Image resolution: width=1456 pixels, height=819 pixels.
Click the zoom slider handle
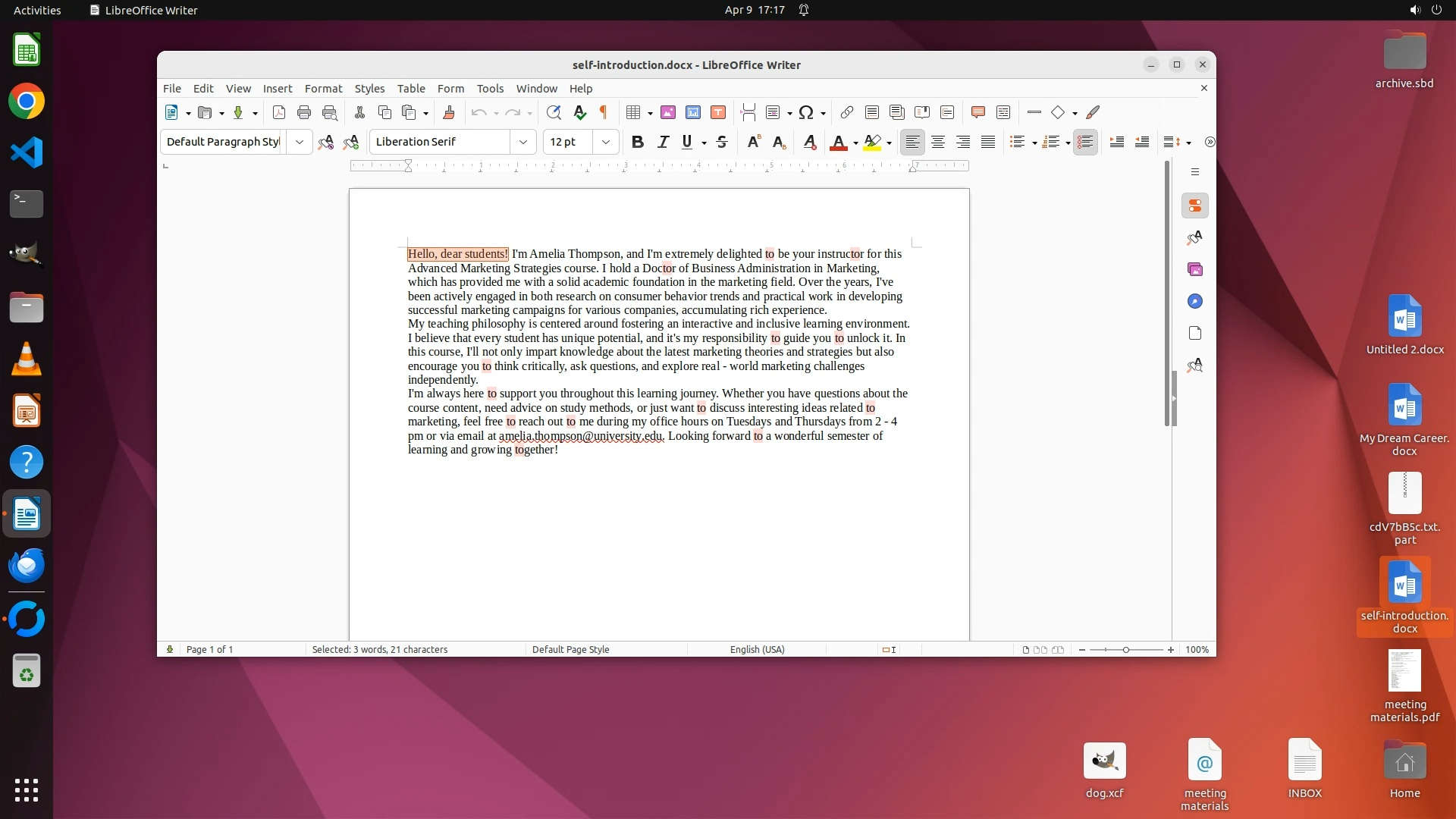tap(1126, 650)
